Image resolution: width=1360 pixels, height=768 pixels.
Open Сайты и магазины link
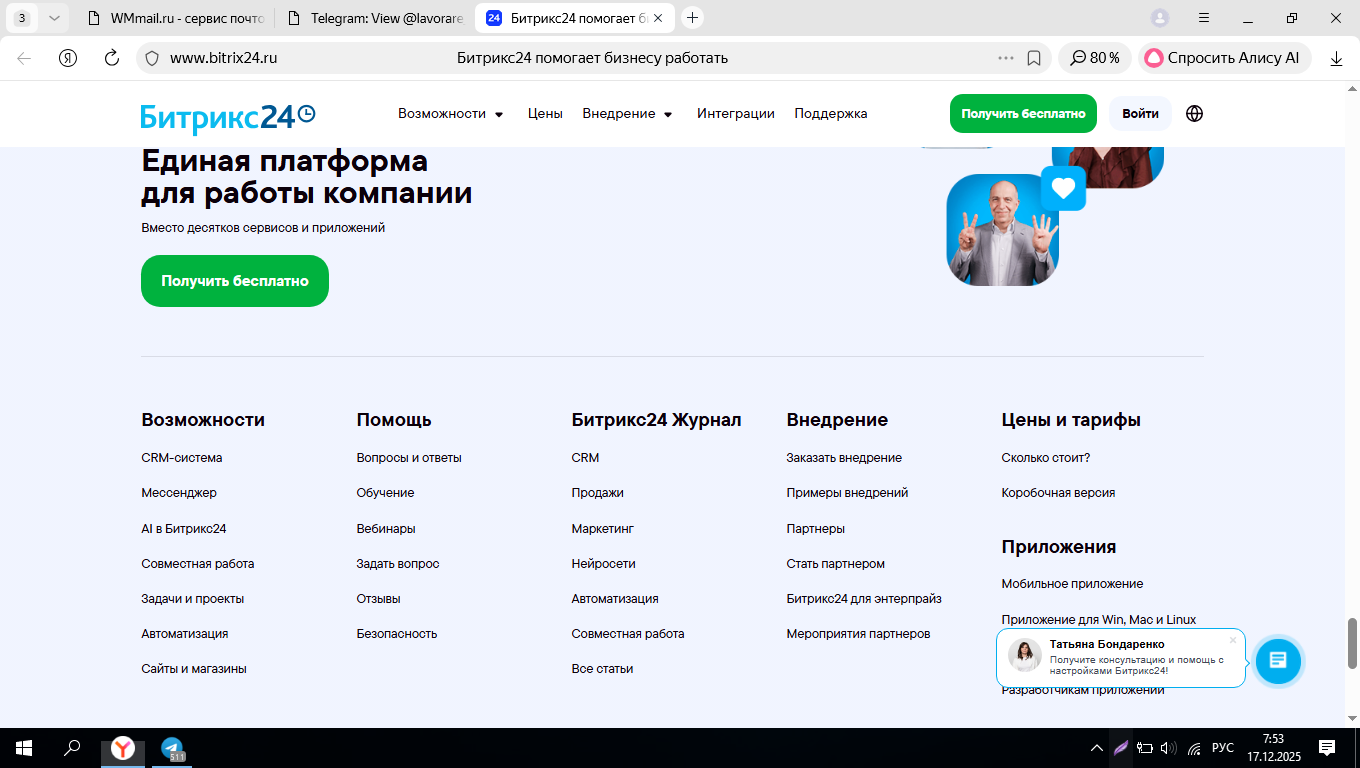point(194,669)
